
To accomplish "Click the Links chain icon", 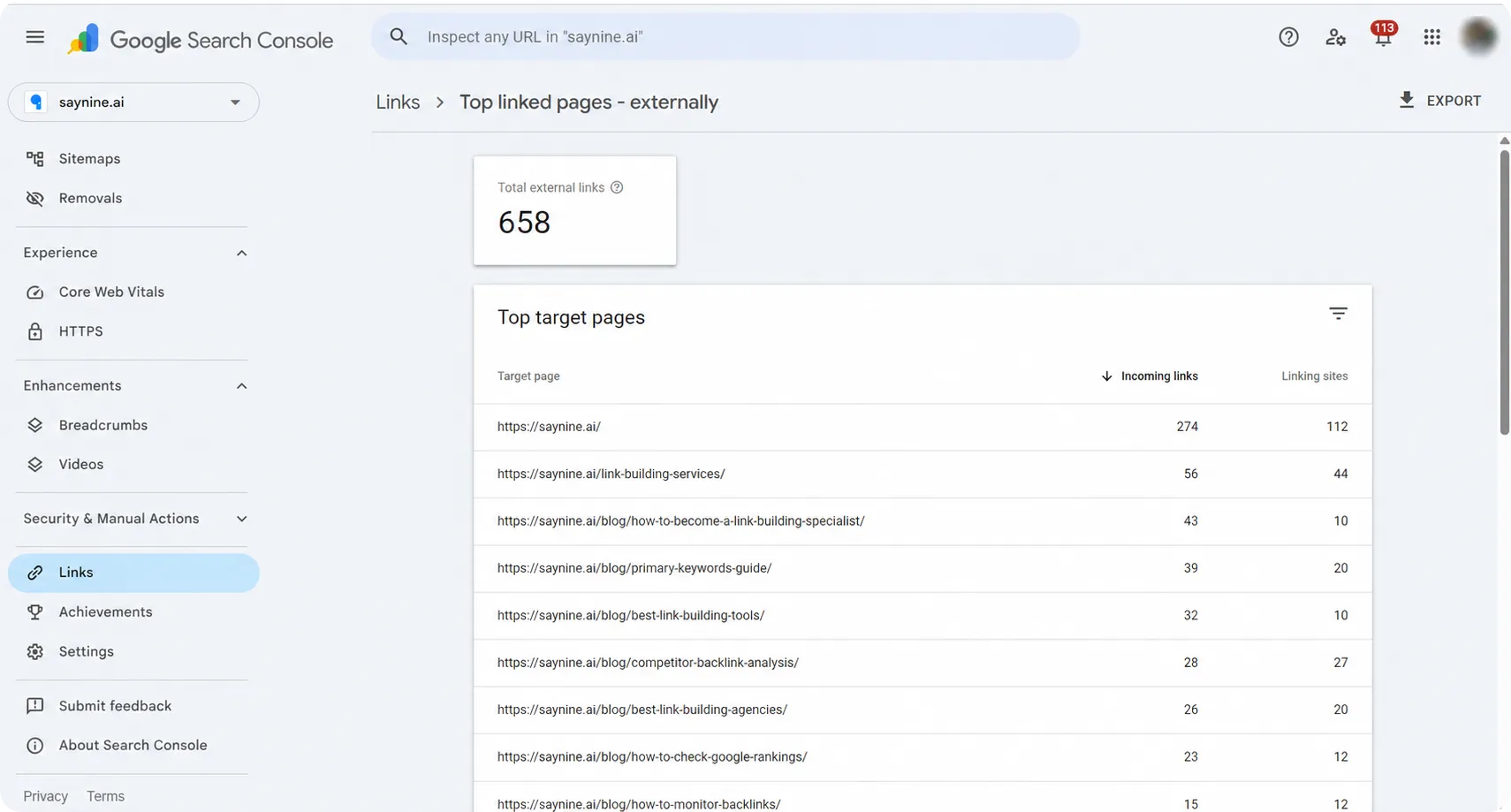I will click(x=35, y=573).
